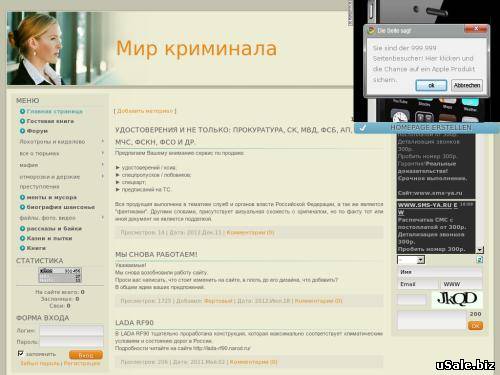The width and height of the screenshot is (500, 375).
Task: Click the chat box scroll down arrow
Action: [x=480, y=250]
